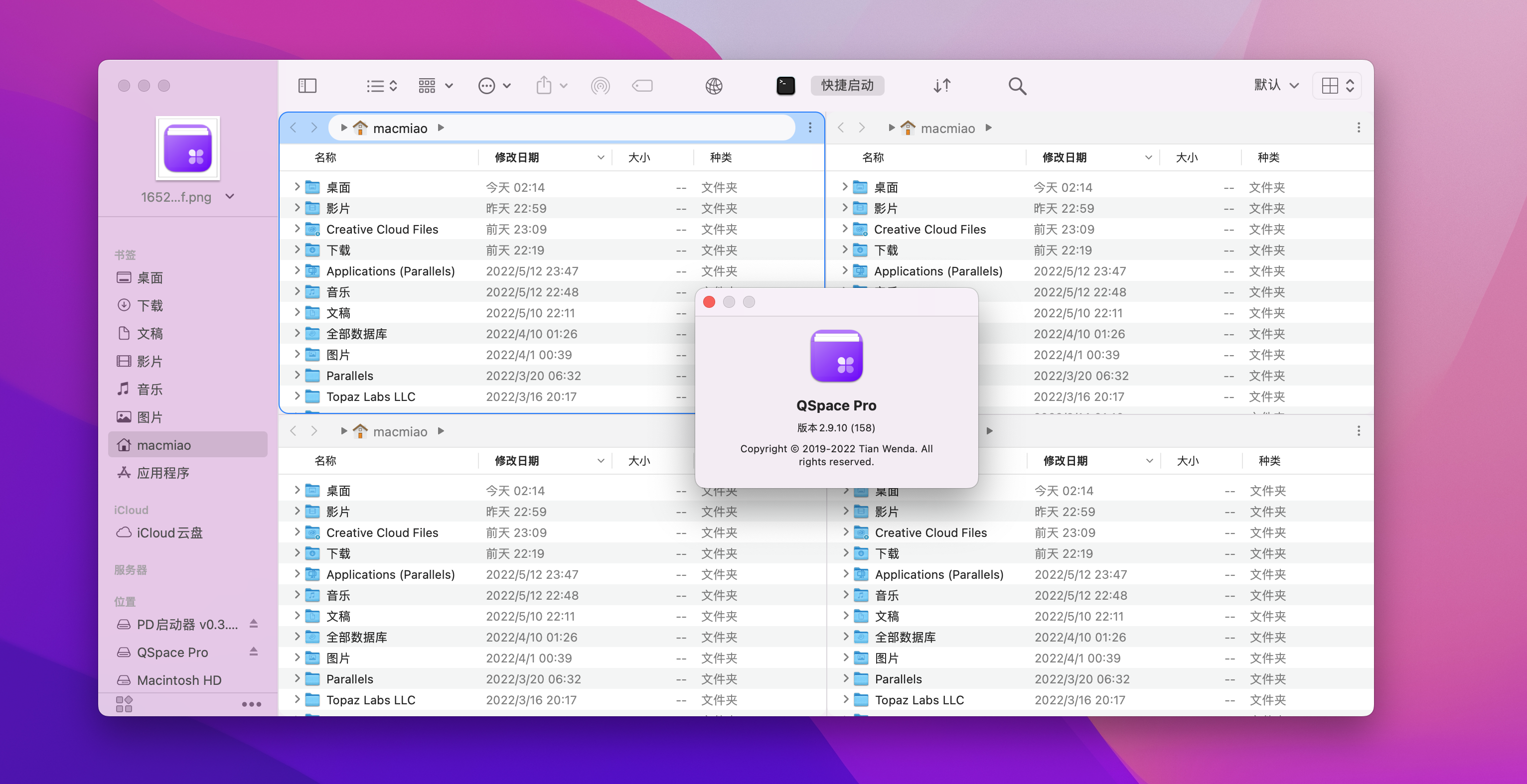Click the 1652...f.png thumbnail preview

(188, 148)
